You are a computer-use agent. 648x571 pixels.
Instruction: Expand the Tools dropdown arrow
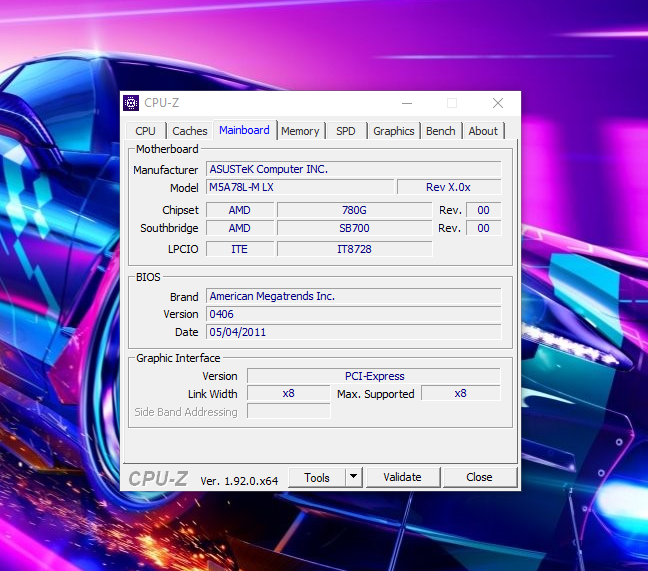pos(353,477)
